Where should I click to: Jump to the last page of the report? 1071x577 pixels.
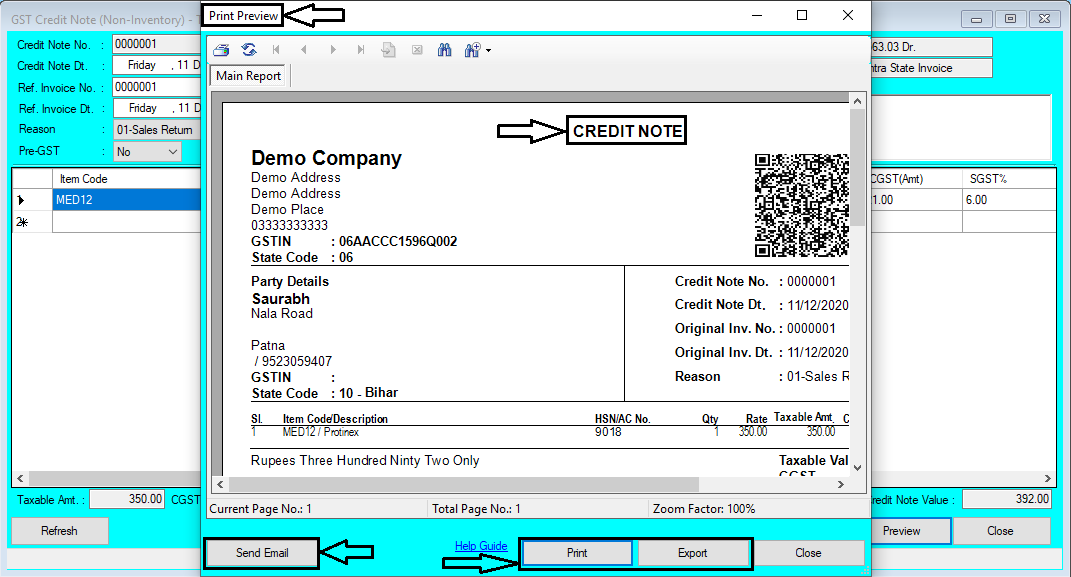coord(361,49)
